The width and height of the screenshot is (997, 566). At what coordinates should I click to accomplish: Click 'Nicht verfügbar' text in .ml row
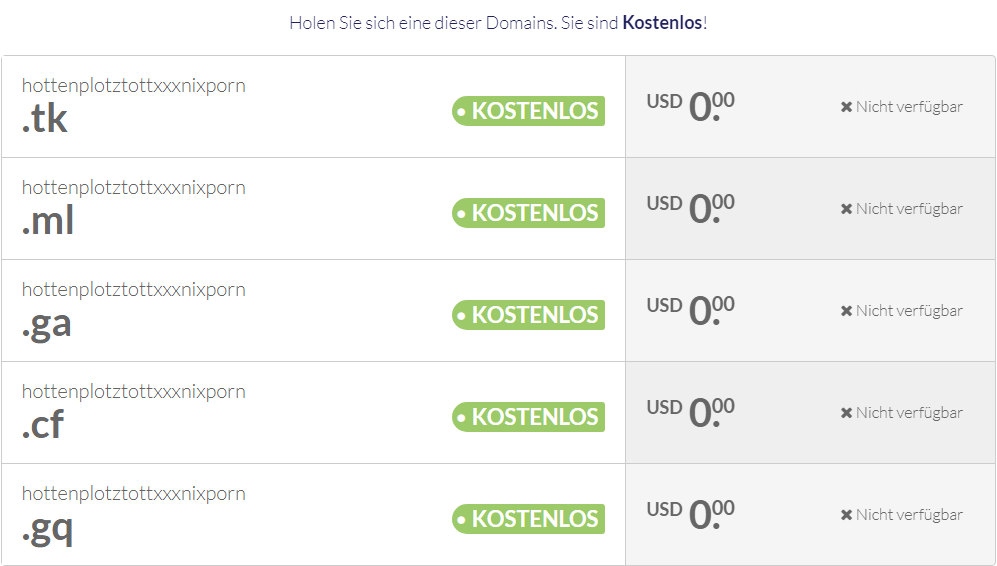(x=909, y=209)
